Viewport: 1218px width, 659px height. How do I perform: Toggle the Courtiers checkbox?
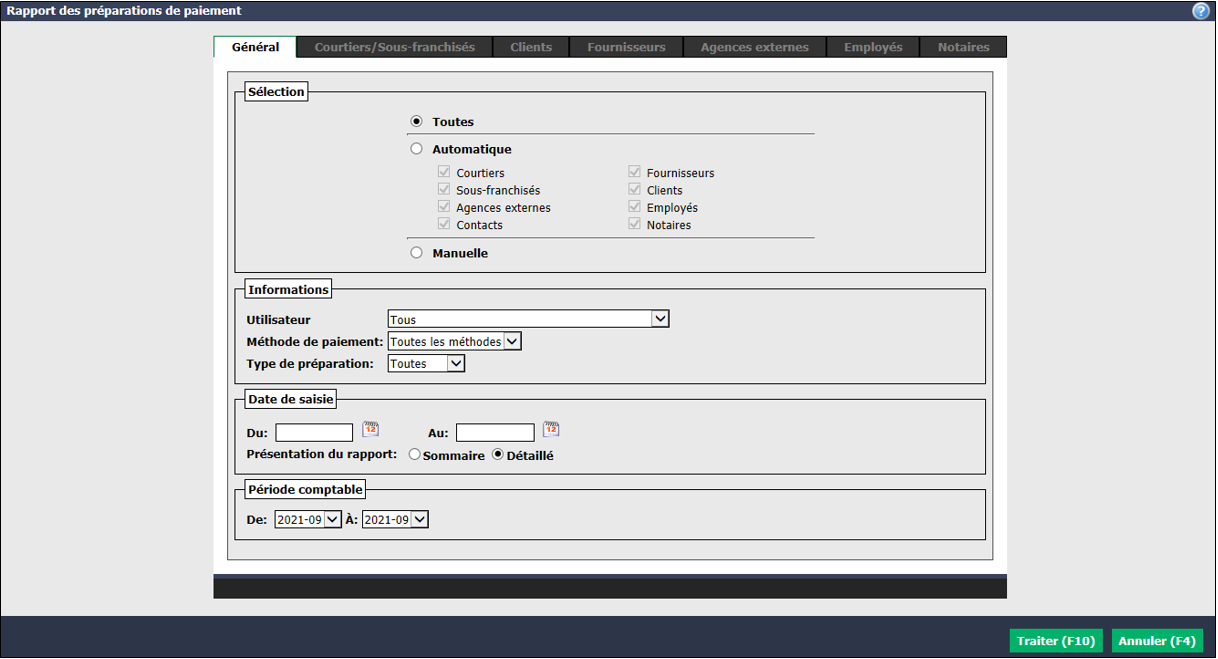pyautogui.click(x=444, y=172)
